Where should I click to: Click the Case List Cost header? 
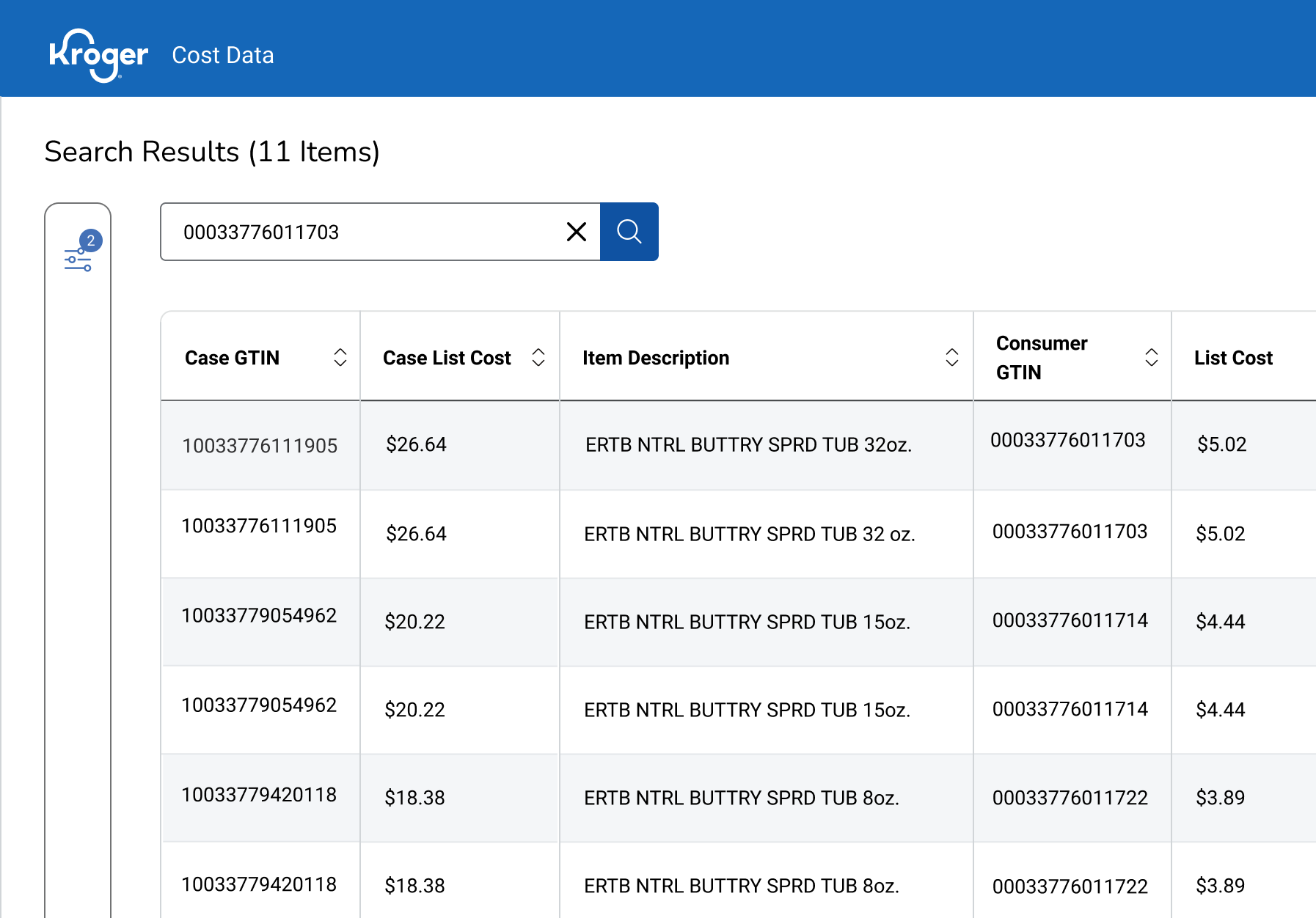point(447,358)
